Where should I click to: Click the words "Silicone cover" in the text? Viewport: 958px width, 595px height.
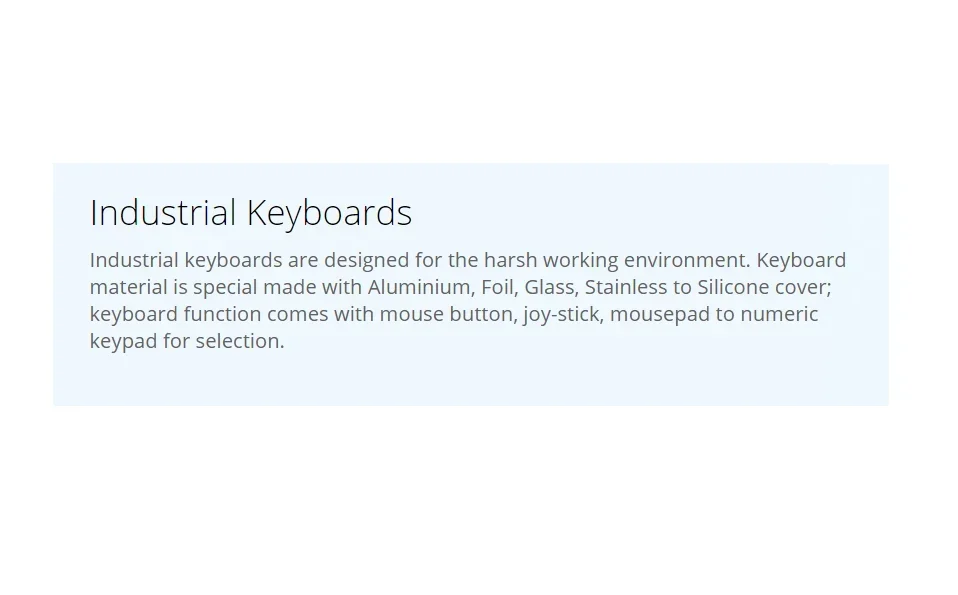point(762,287)
